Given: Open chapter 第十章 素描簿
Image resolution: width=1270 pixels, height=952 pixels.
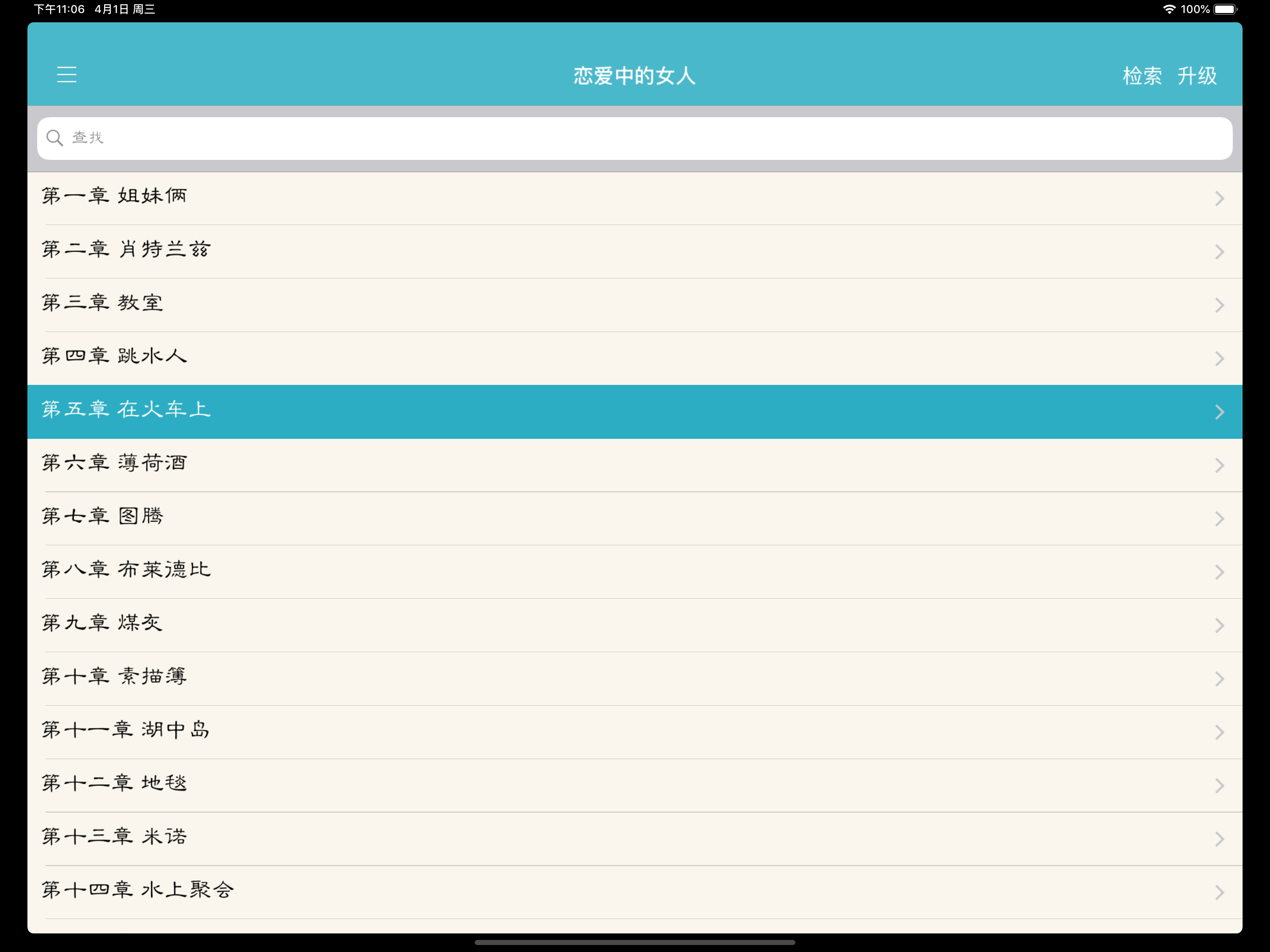Looking at the screenshot, I should point(635,679).
